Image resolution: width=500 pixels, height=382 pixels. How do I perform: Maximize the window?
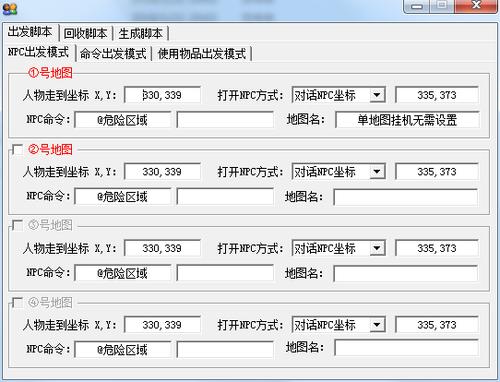click(x=442, y=5)
